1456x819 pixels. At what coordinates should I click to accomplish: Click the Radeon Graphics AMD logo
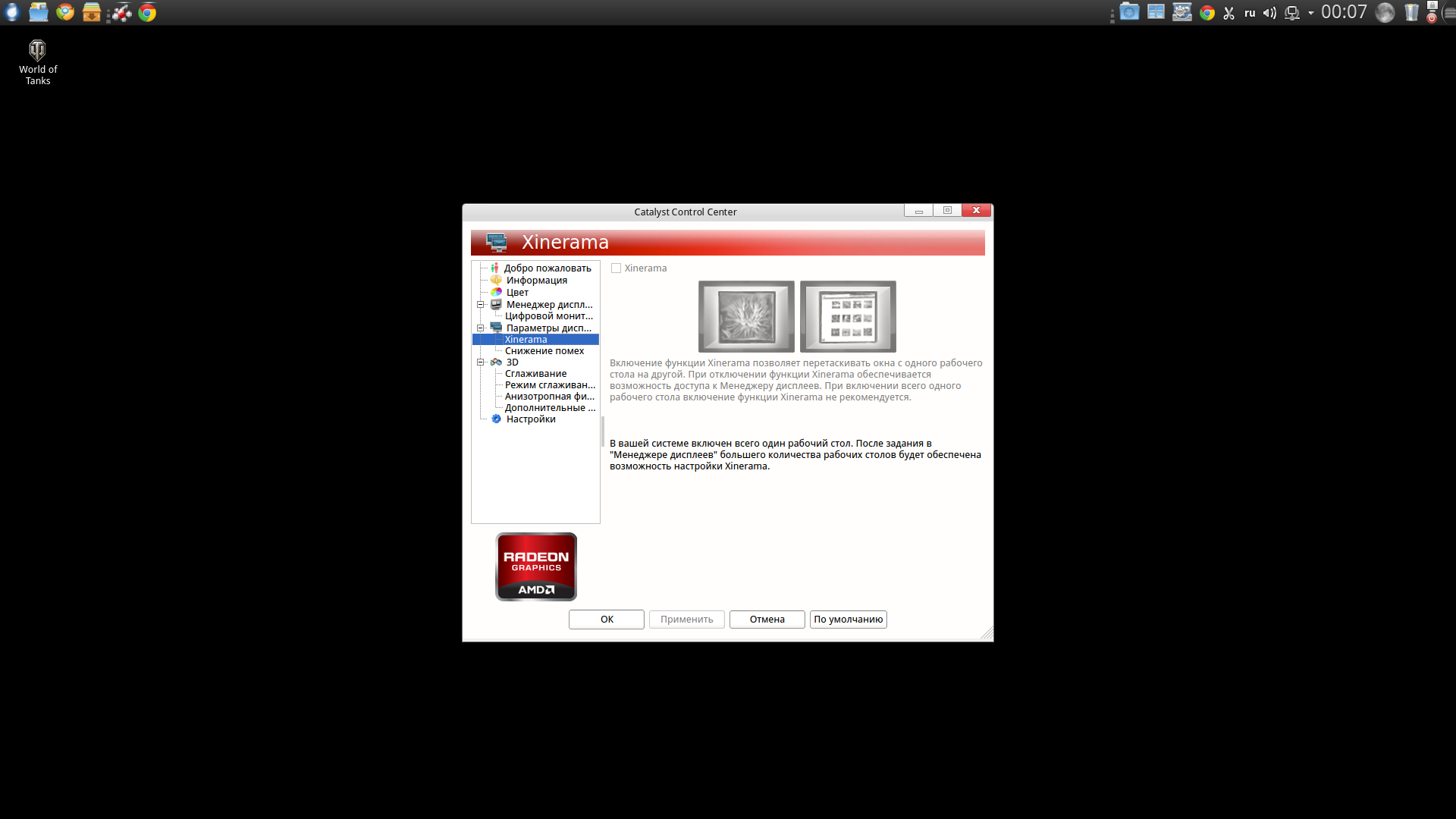536,566
